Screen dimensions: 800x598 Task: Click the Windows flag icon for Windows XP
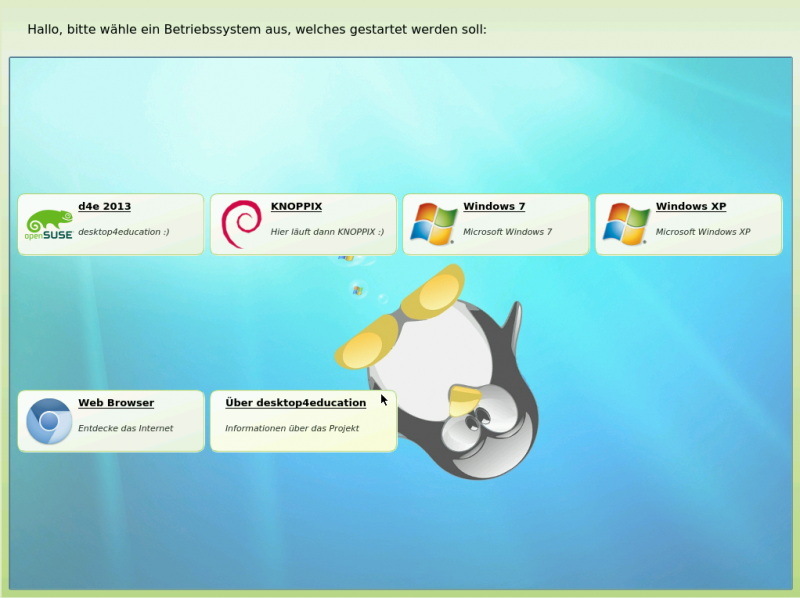pos(627,224)
